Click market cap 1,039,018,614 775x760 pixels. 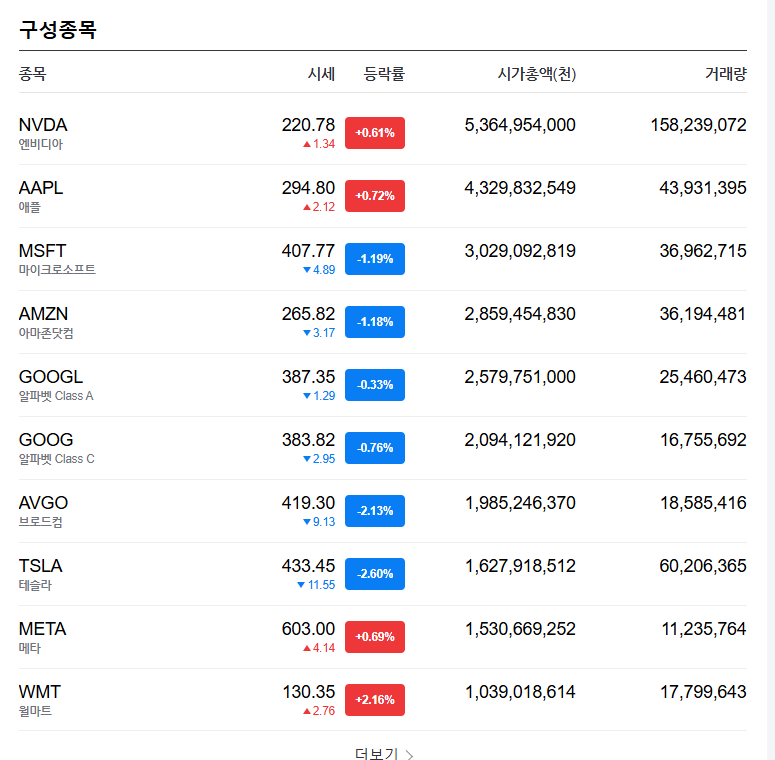(x=520, y=692)
